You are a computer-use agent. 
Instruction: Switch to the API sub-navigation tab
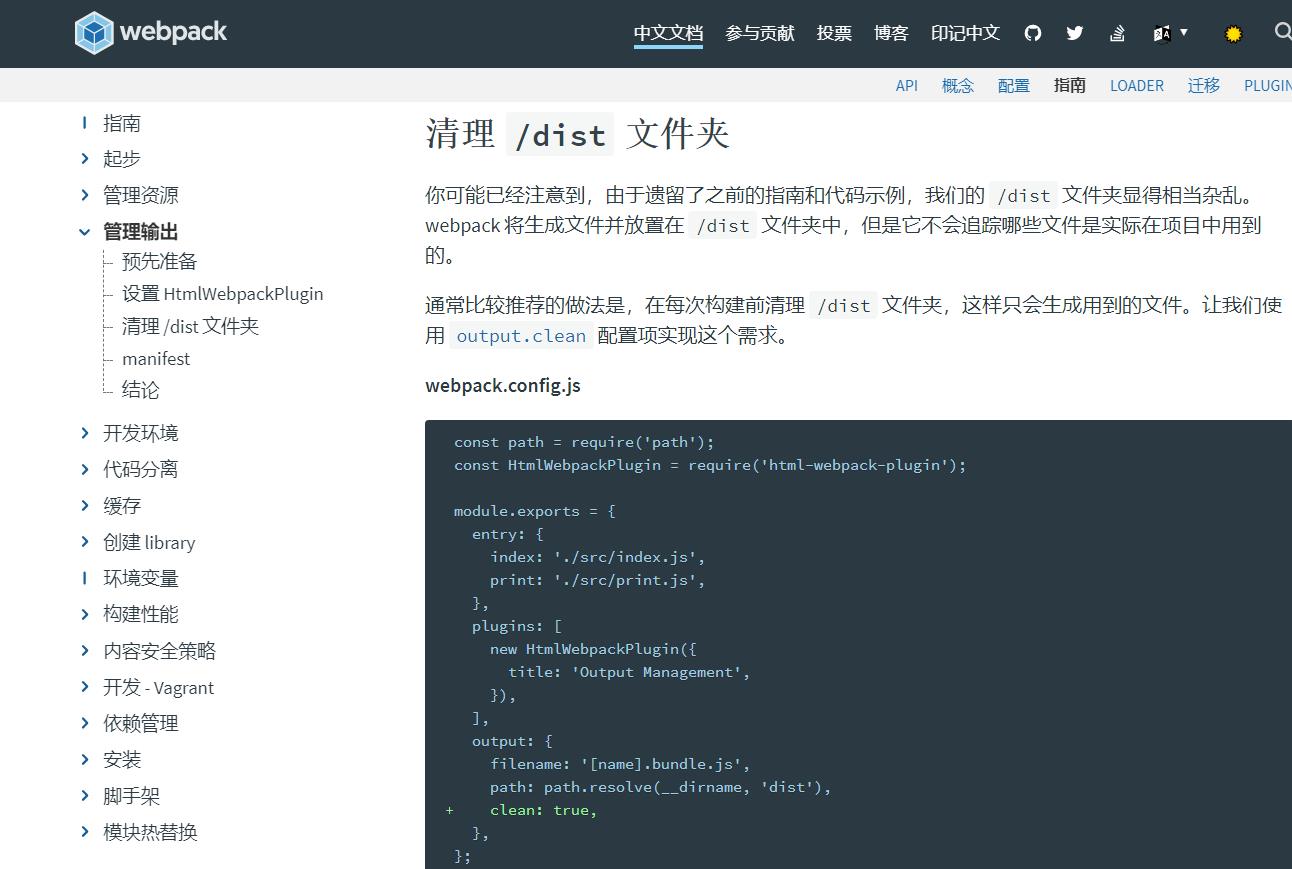(x=907, y=85)
